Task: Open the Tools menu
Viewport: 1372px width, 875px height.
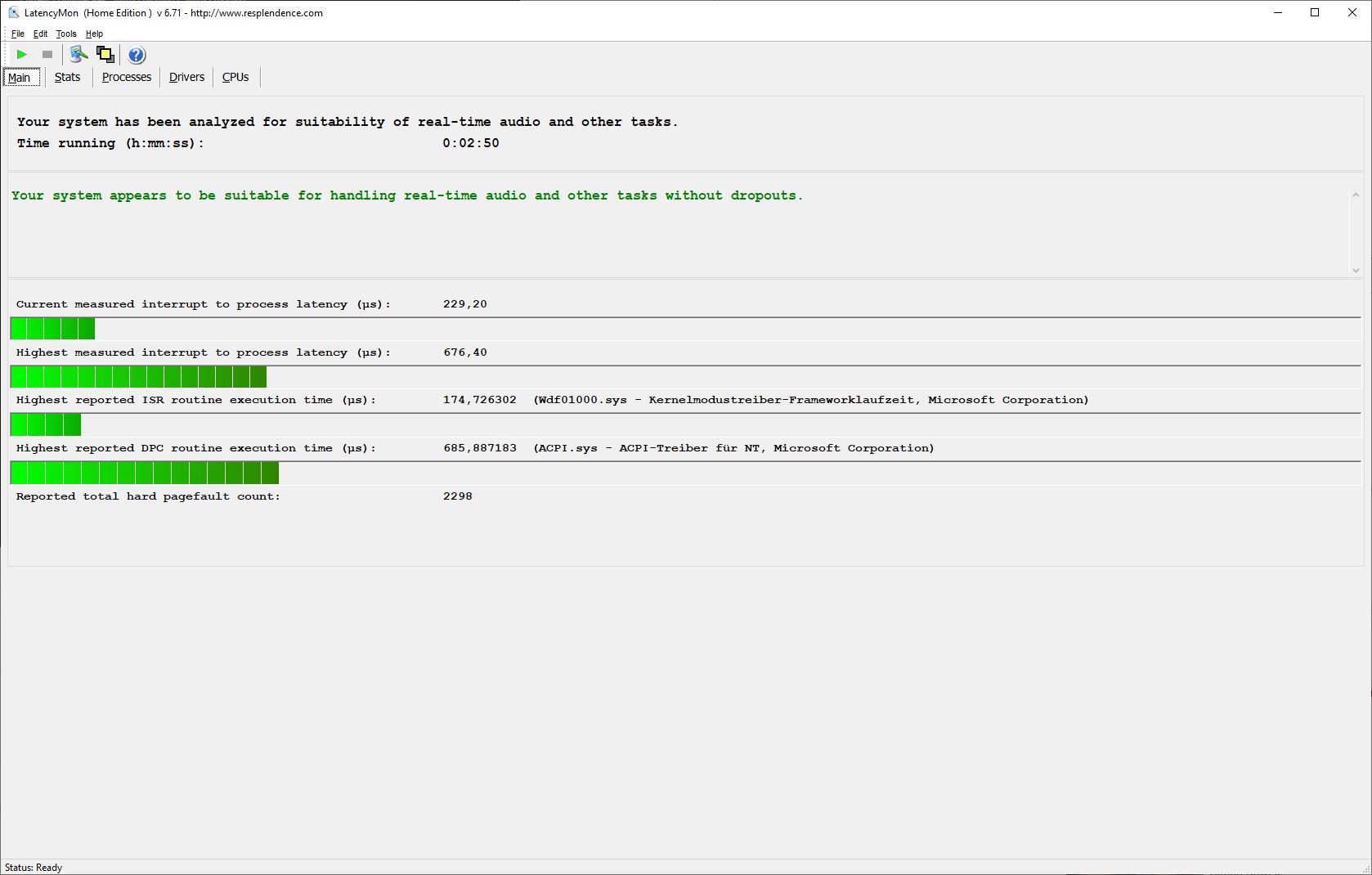Action: (66, 34)
